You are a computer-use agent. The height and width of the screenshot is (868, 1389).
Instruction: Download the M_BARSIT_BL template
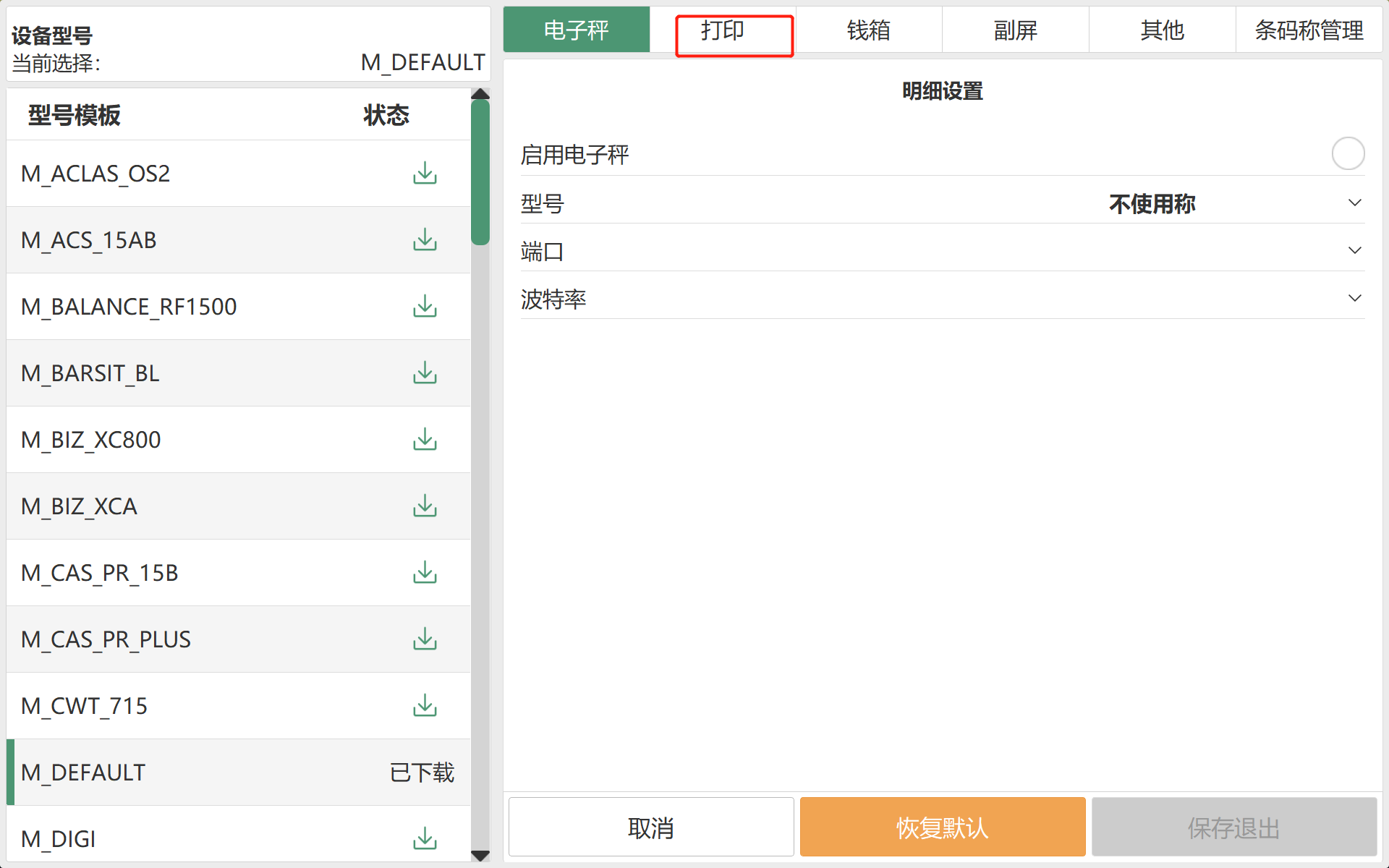tap(425, 373)
